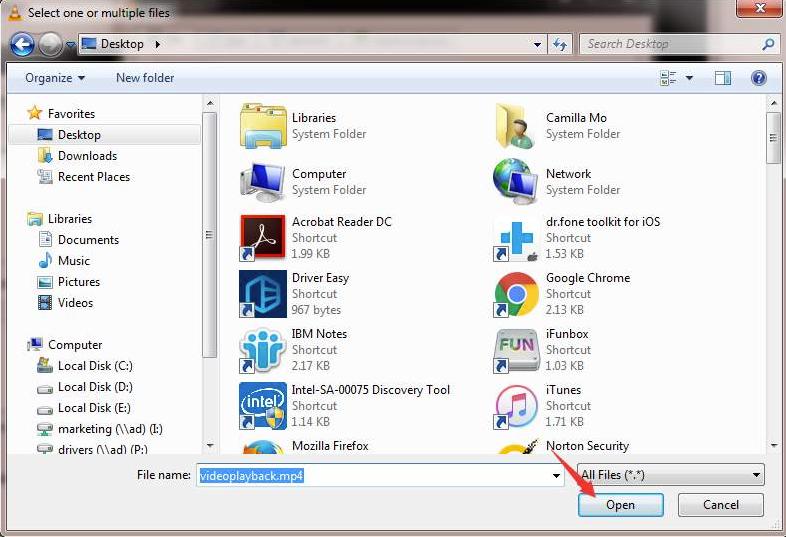Click New folder button
The width and height of the screenshot is (786, 537).
pyautogui.click(x=145, y=78)
